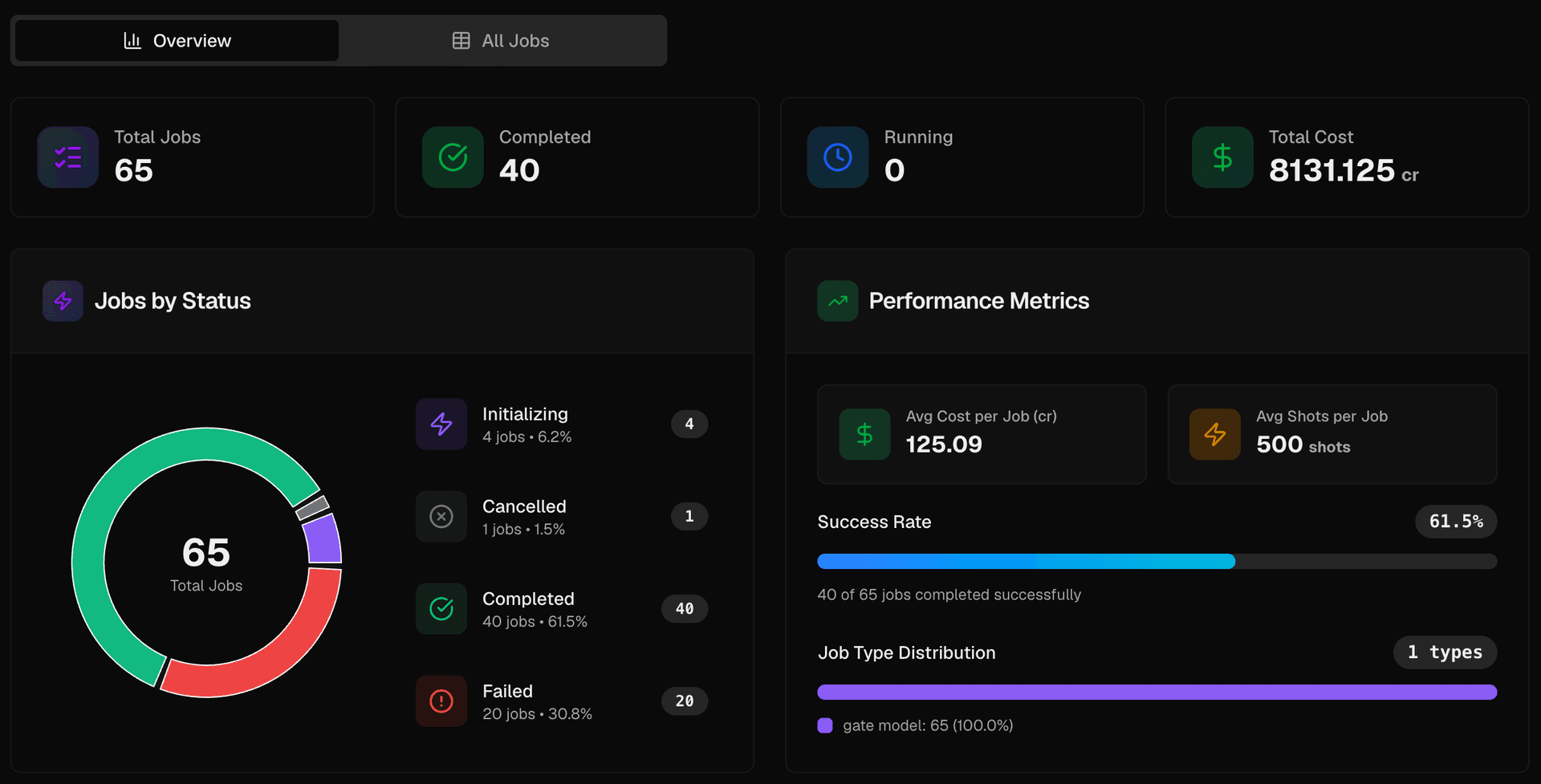Click the Job Type Distribution purple bar

pos(1157,693)
